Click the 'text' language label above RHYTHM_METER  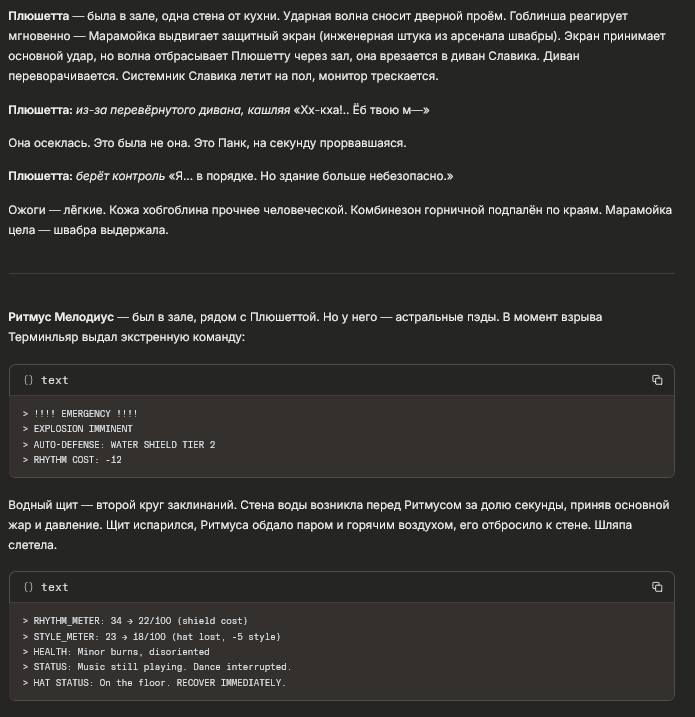tap(54, 587)
